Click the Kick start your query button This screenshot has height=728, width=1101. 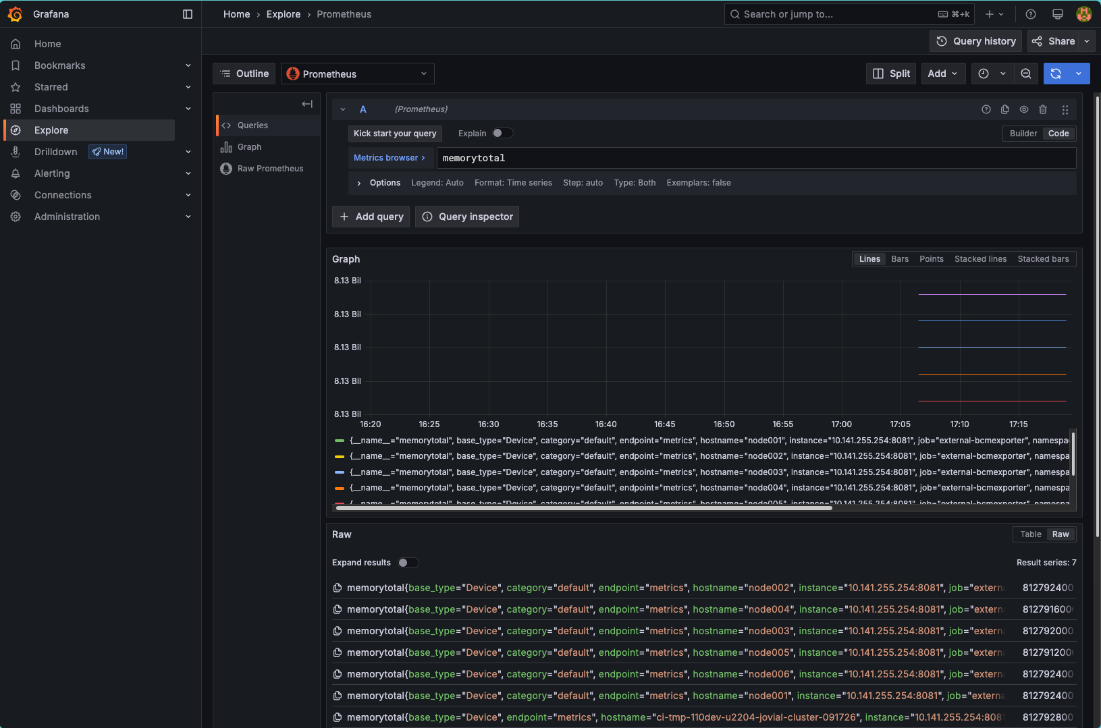[394, 132]
